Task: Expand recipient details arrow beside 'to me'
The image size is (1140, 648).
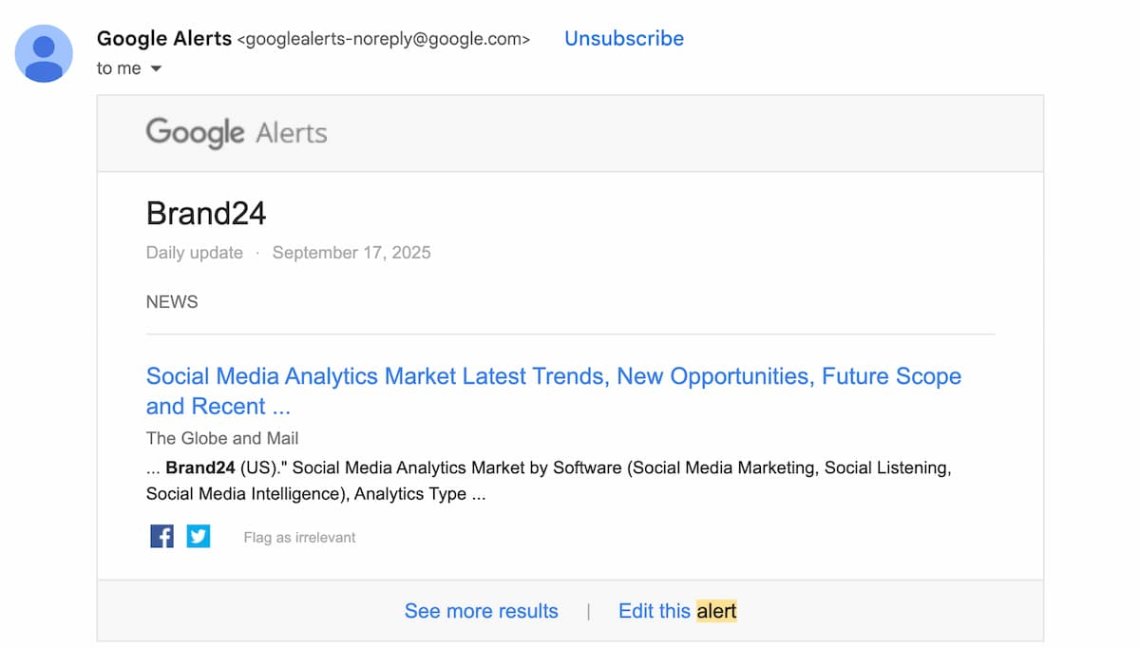Action: point(156,69)
